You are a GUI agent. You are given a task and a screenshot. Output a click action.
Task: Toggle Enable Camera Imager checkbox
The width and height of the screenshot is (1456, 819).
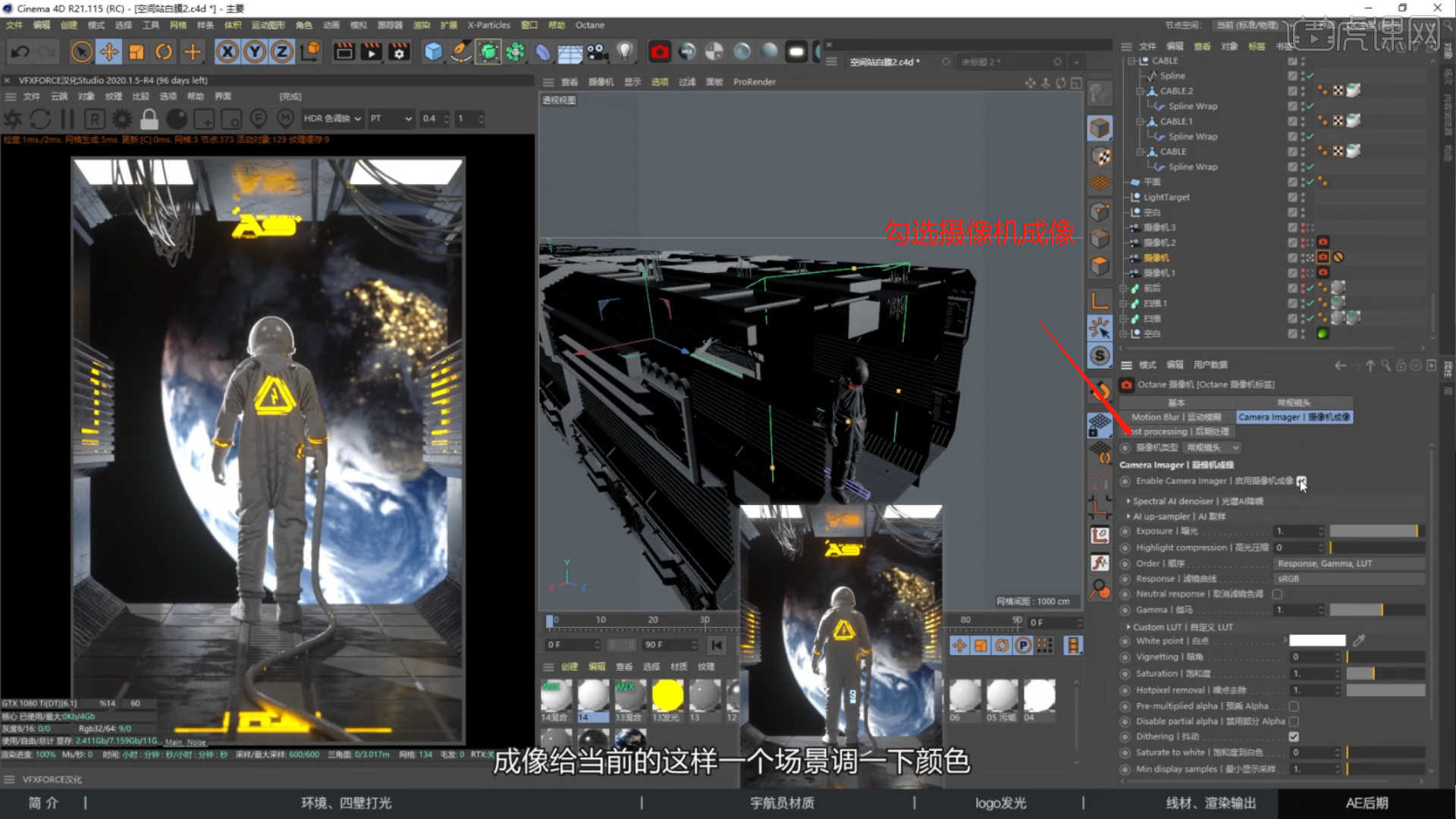pyautogui.click(x=1301, y=481)
